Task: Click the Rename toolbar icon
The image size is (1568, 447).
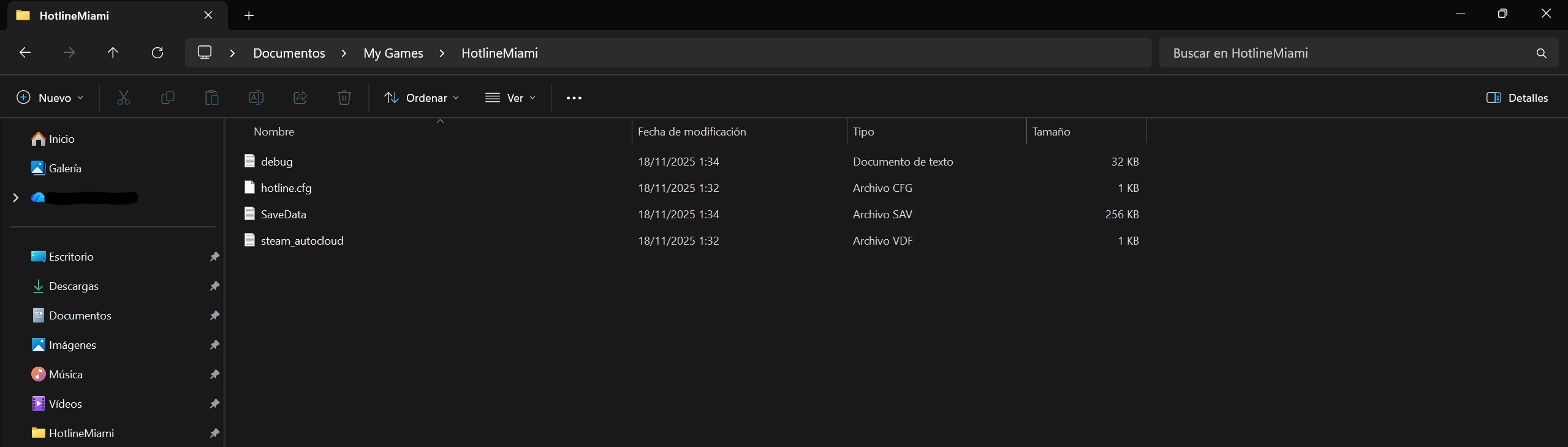Action: 256,97
